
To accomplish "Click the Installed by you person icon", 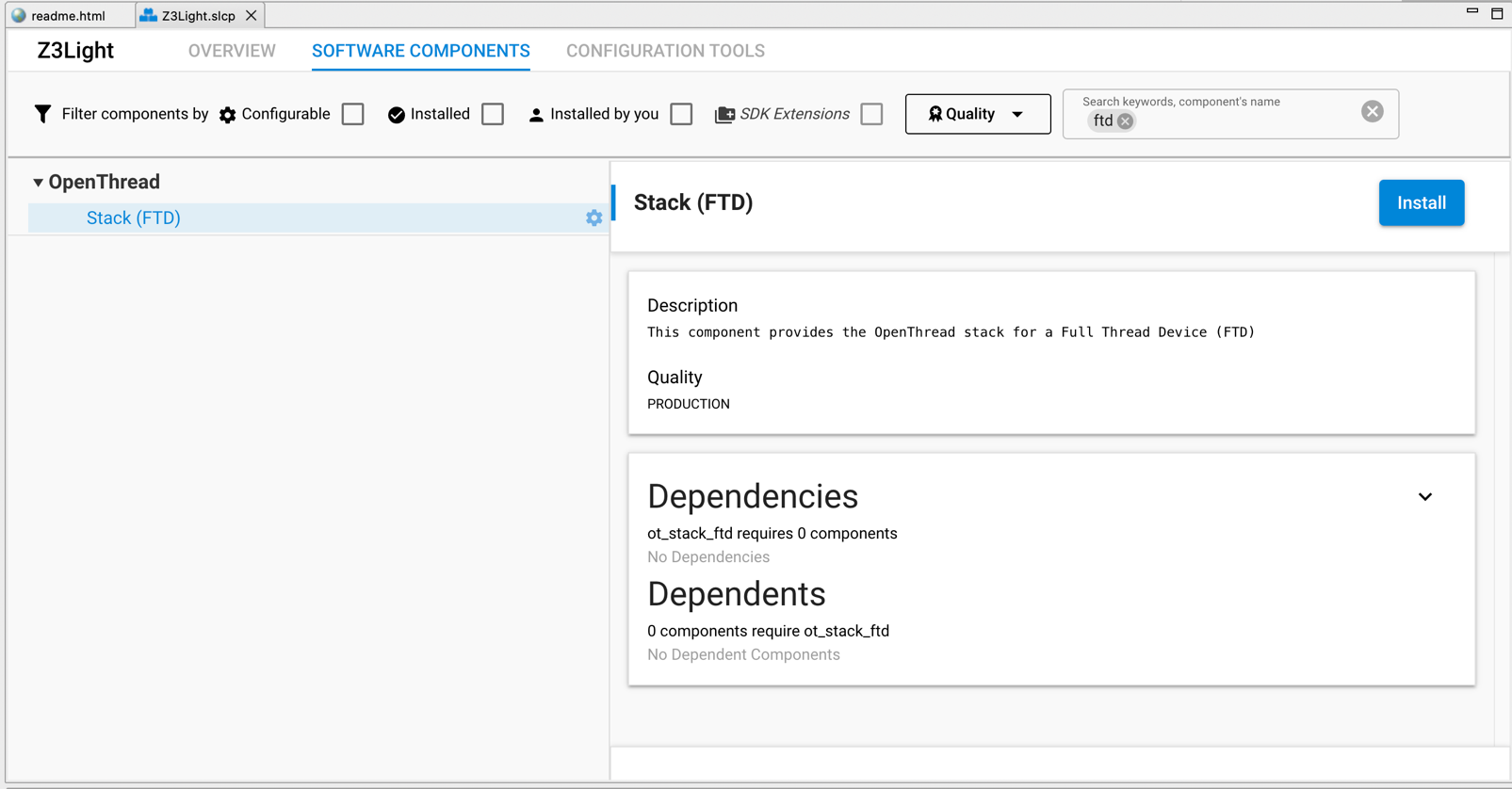I will [536, 115].
